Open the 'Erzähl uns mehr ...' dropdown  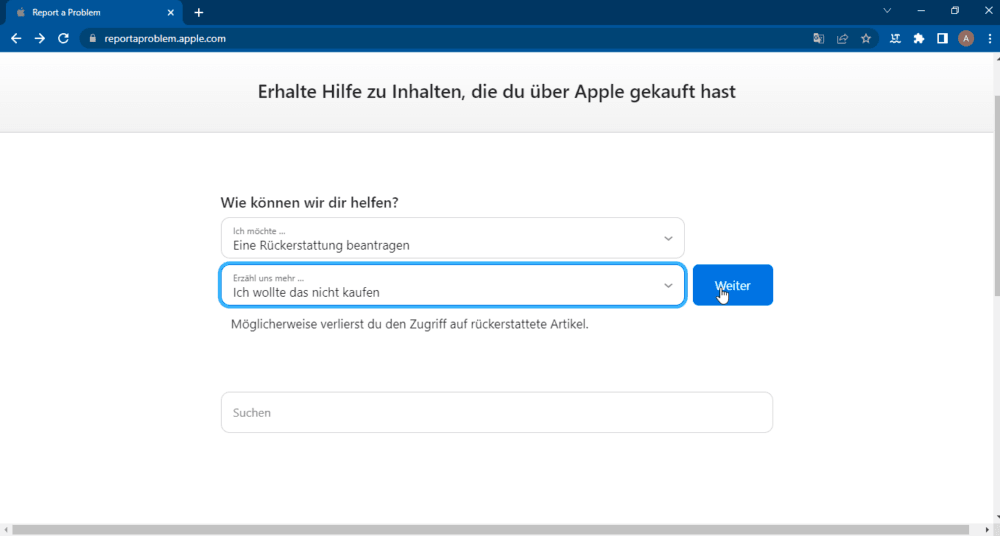[453, 285]
